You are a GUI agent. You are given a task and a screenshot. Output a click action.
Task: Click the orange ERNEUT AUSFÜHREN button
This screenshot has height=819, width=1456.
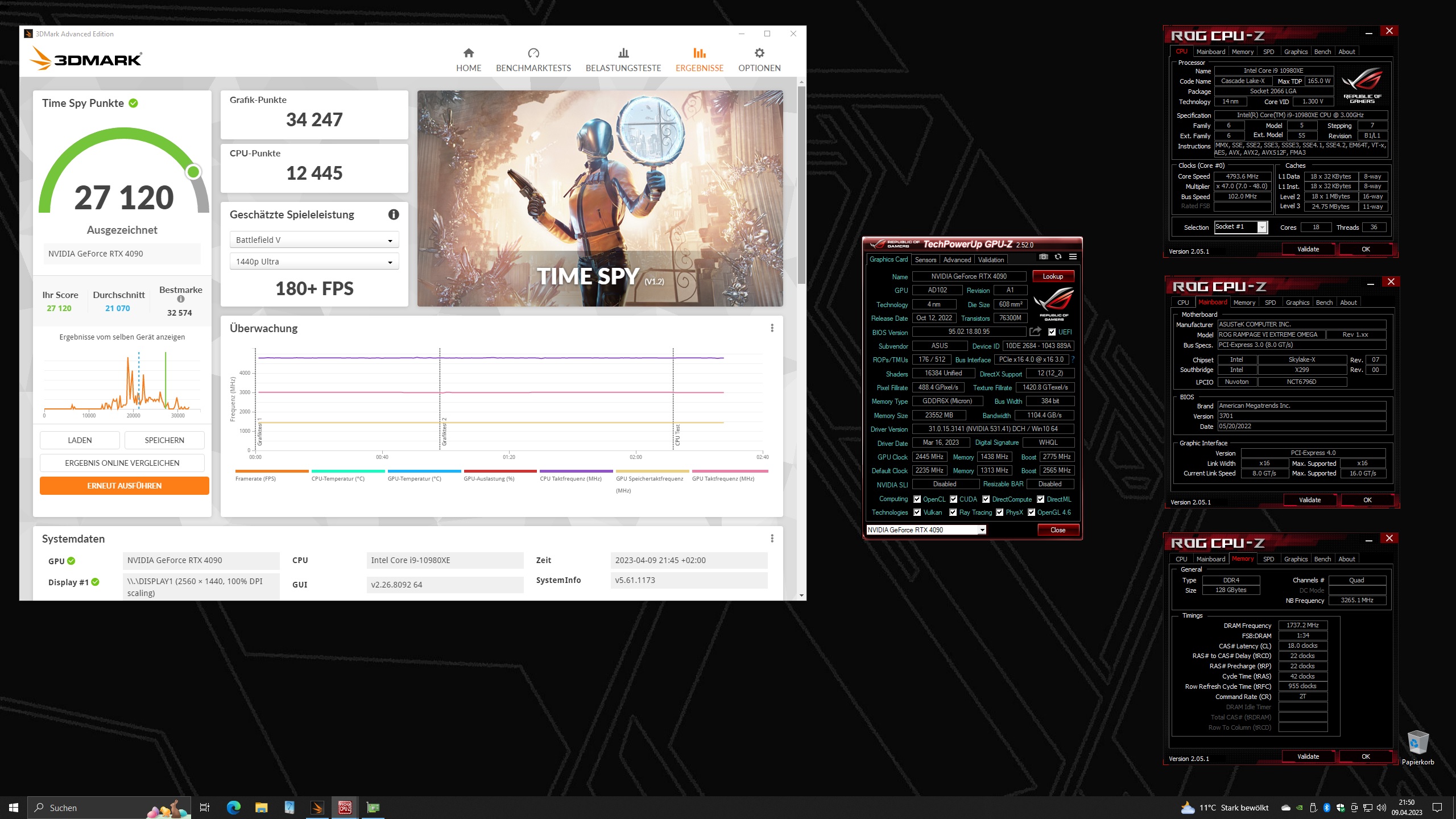click(124, 486)
